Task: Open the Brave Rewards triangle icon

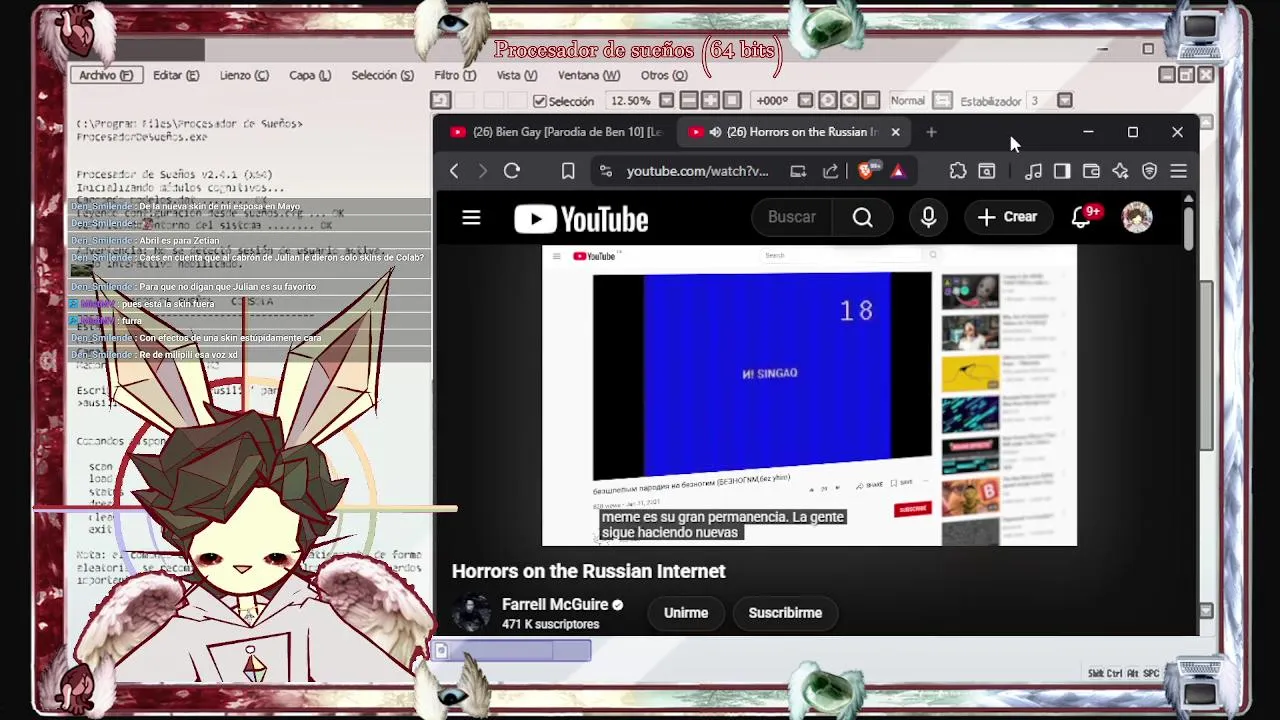Action: click(x=898, y=171)
